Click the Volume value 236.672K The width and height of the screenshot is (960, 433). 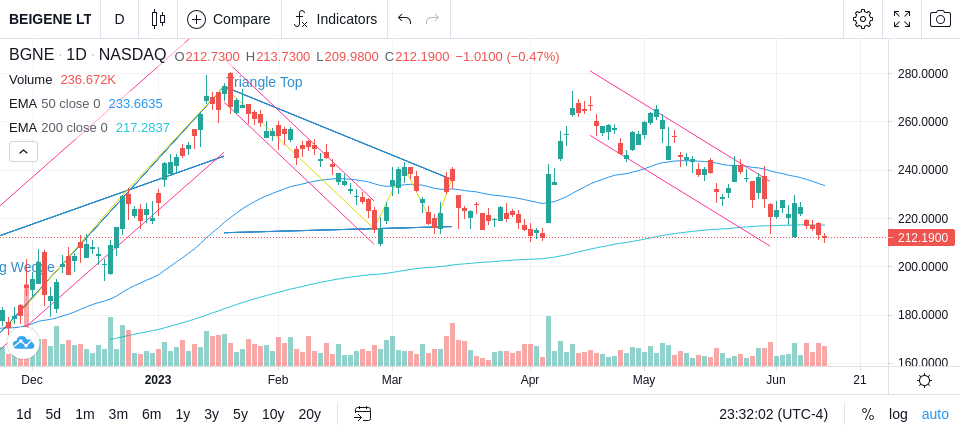click(x=88, y=80)
